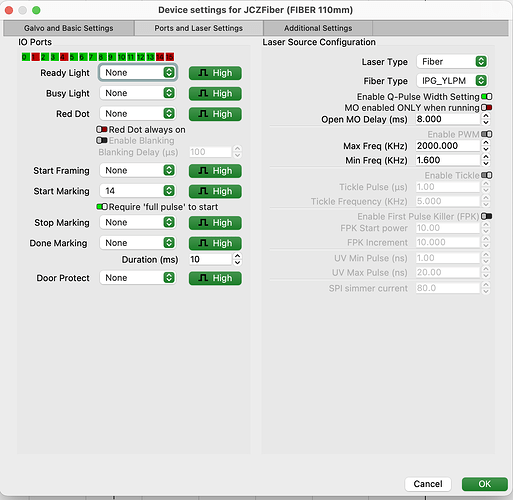Click FPK Increment field

point(448,242)
